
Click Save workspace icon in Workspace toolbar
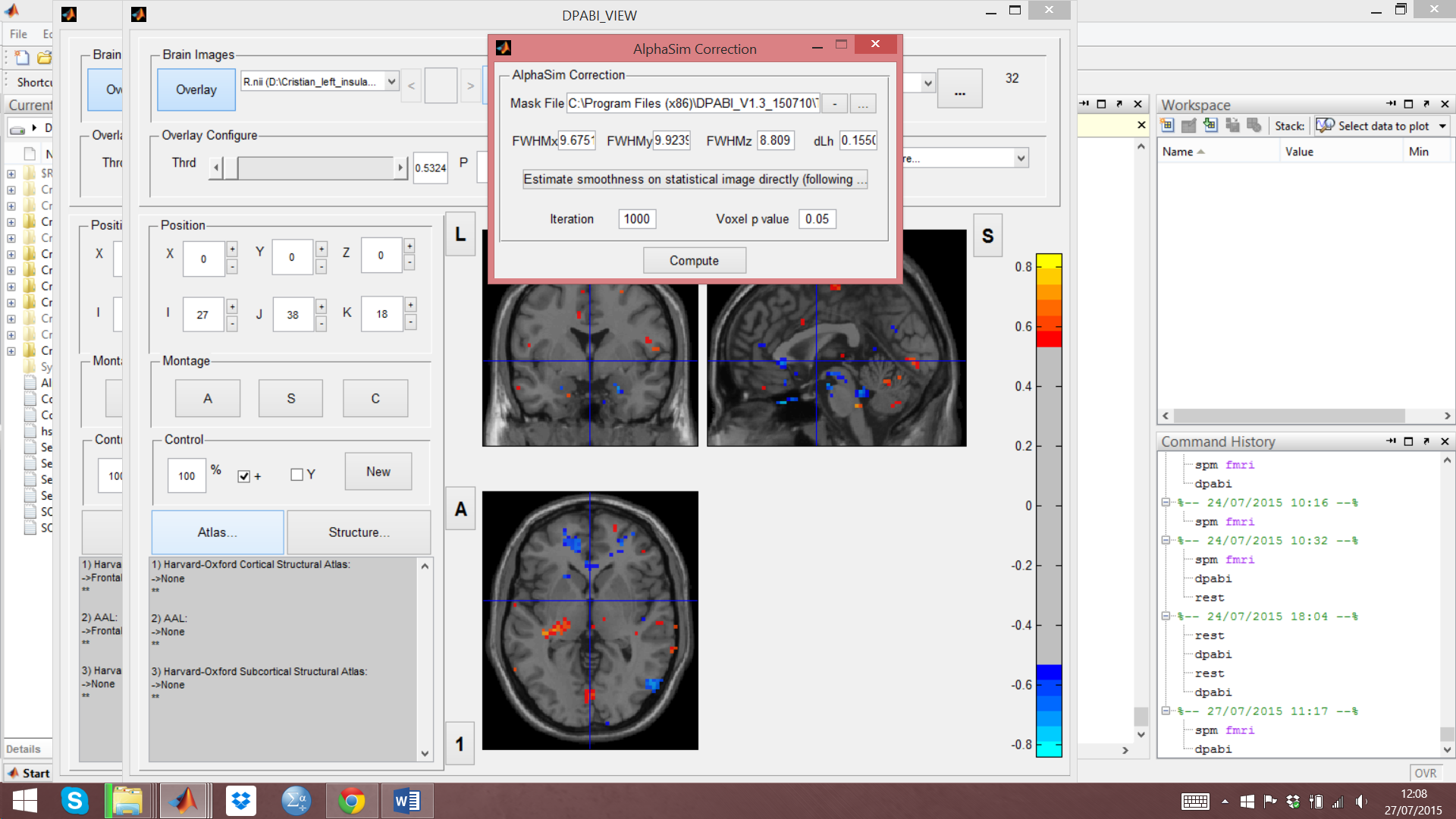click(1232, 126)
